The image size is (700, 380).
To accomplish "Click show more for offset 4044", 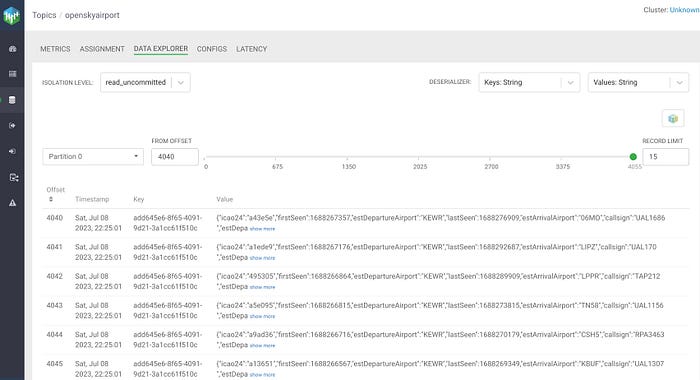I will [x=262, y=346].
